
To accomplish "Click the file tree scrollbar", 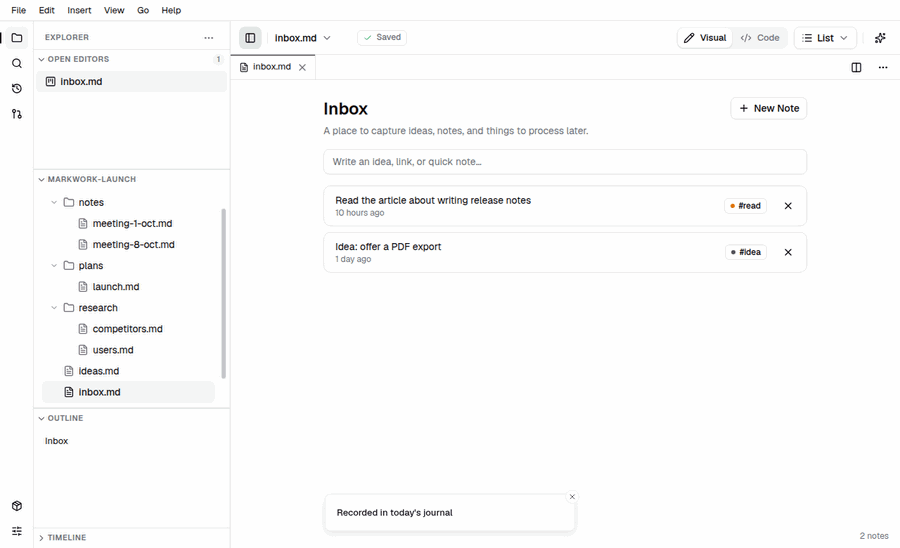I will [x=223, y=293].
